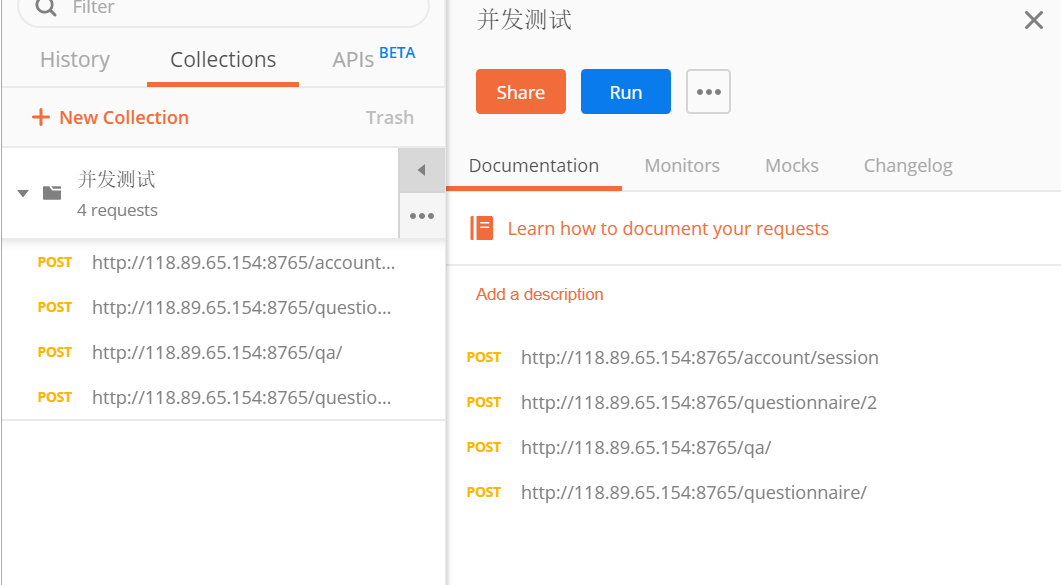Click the documentation book icon
This screenshot has height=585, width=1061.
pos(482,229)
